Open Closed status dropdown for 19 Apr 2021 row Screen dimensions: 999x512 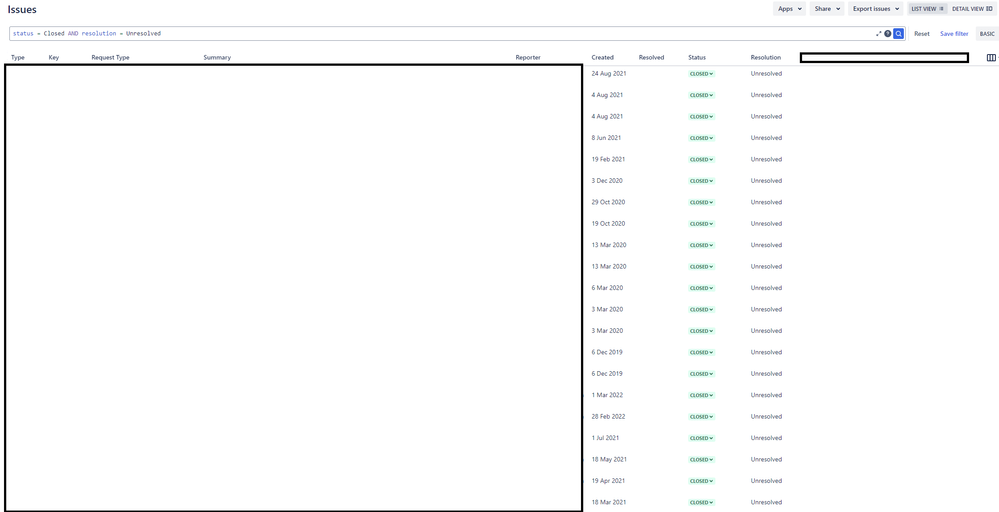701,481
